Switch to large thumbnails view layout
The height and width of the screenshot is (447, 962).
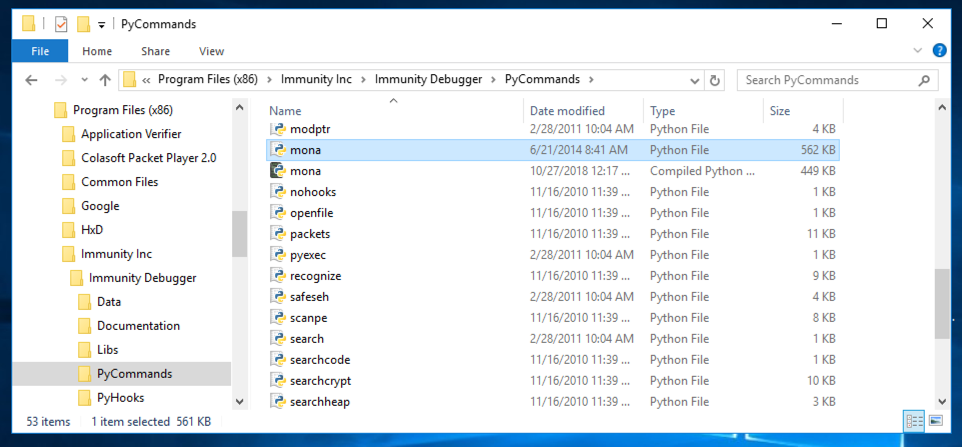click(x=936, y=420)
